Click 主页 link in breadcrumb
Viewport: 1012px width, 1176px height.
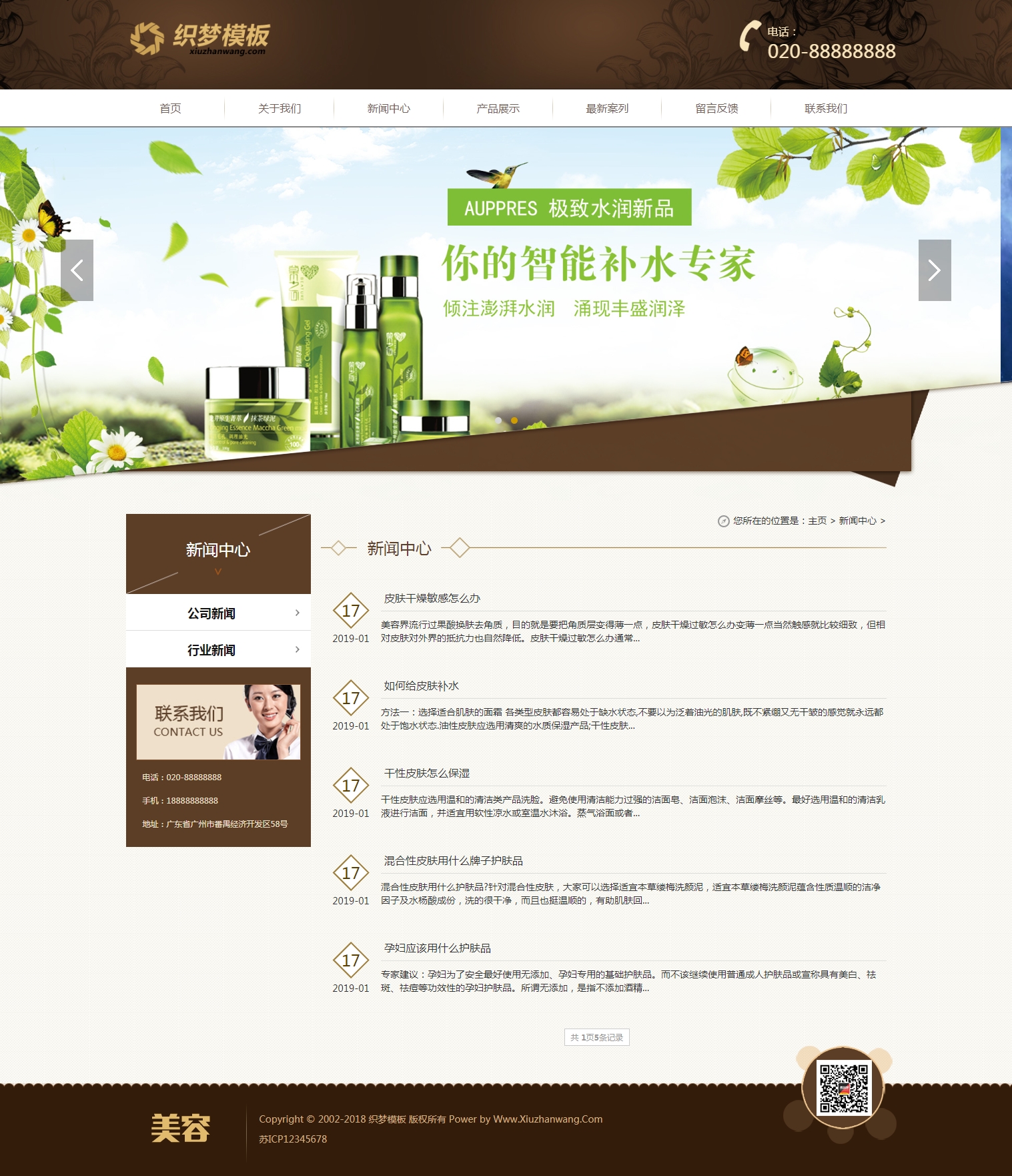(x=817, y=521)
